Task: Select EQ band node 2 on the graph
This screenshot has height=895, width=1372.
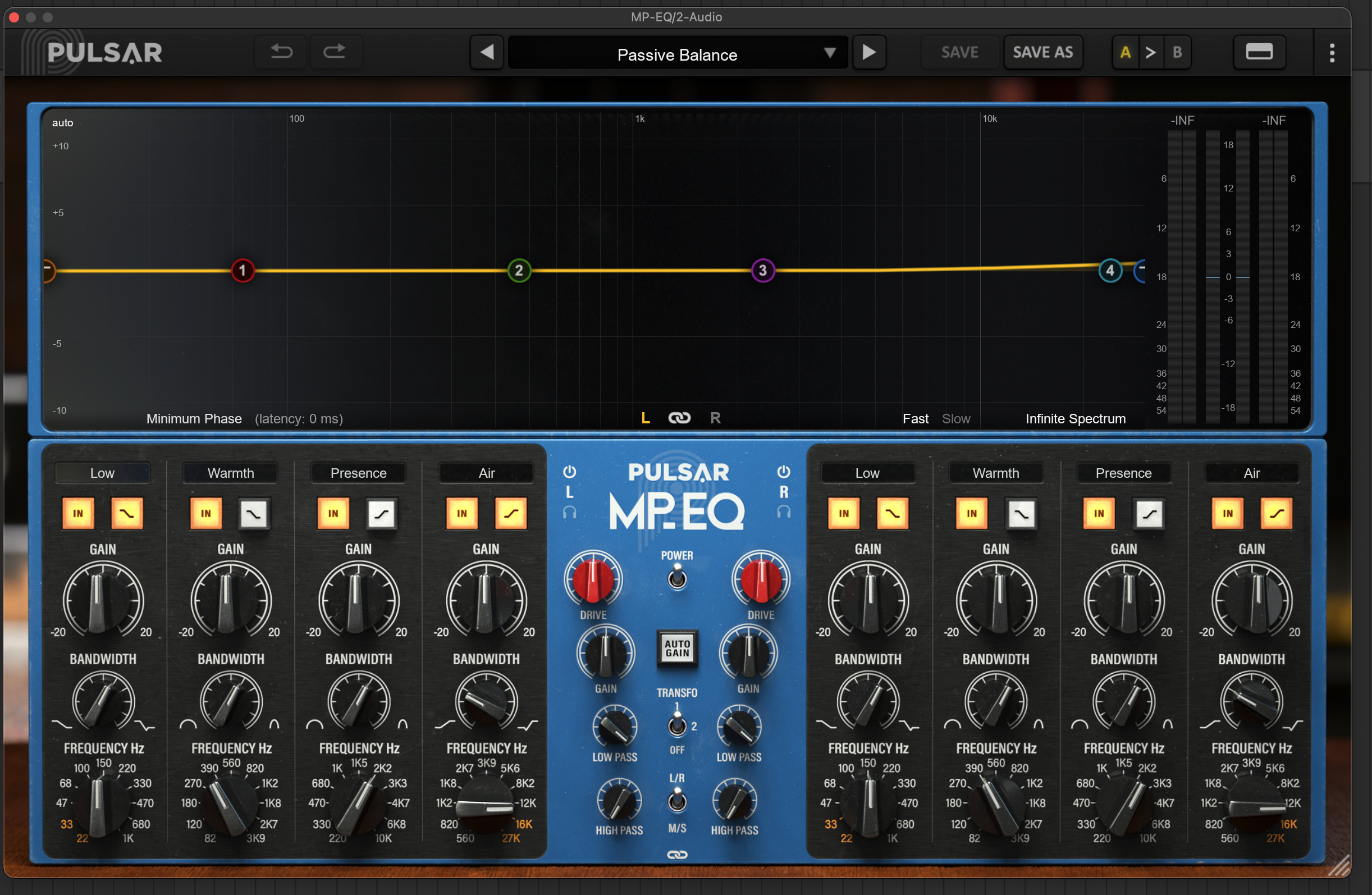Action: click(519, 271)
